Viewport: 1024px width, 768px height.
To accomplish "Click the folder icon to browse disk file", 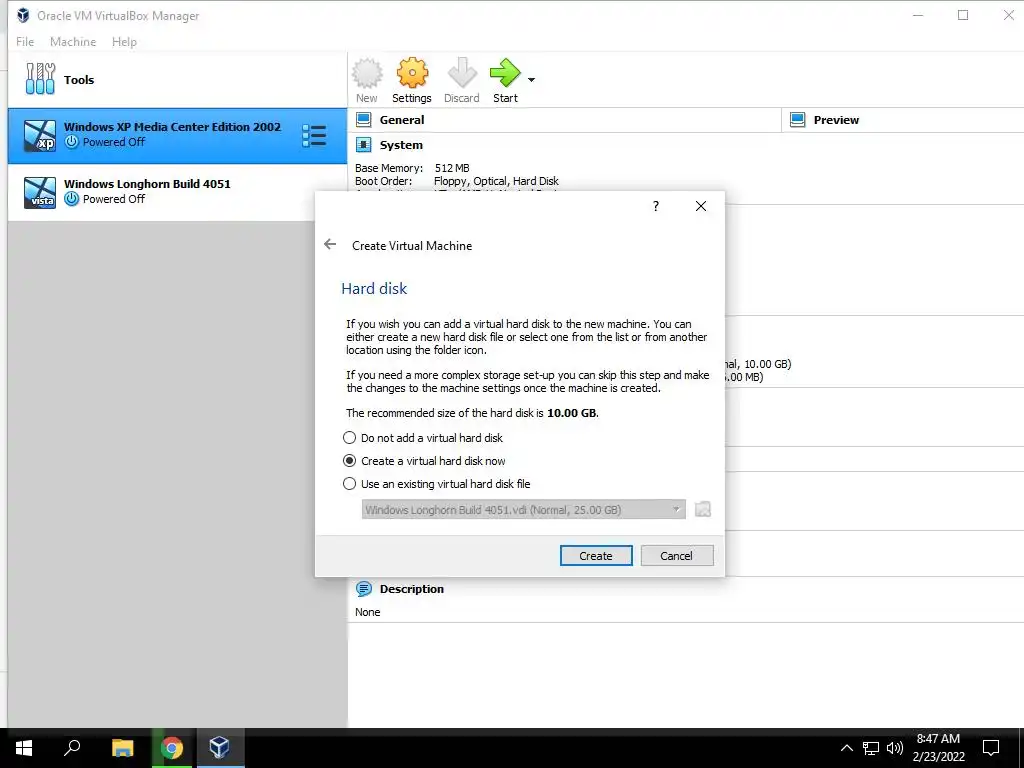I will point(703,509).
